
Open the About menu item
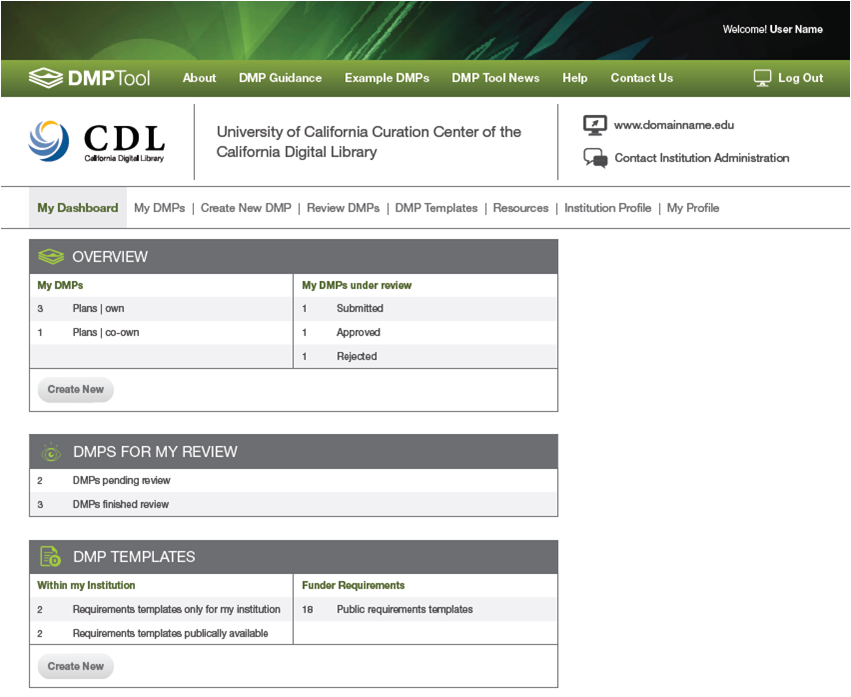(x=199, y=78)
